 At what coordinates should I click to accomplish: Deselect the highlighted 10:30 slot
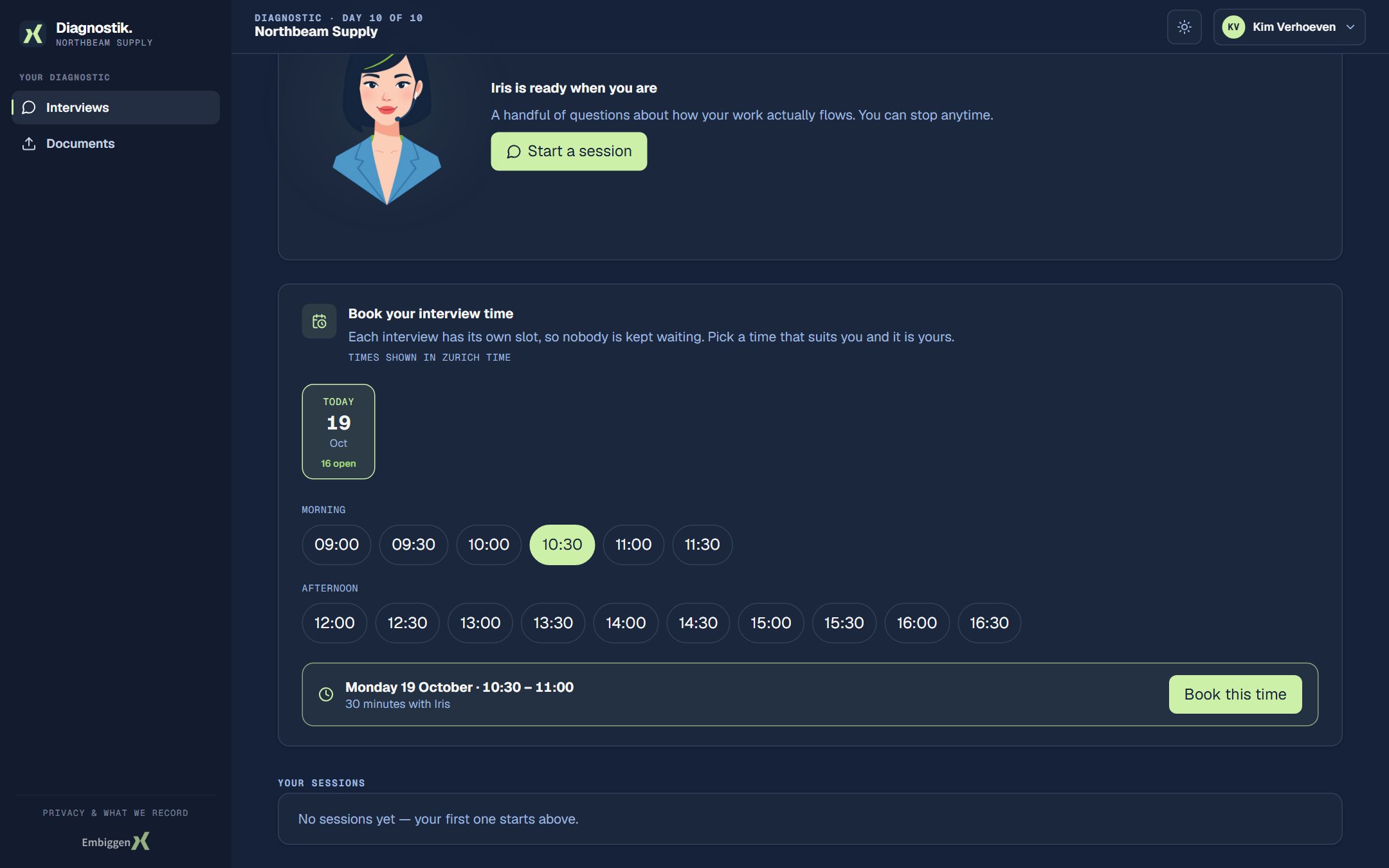[562, 545]
